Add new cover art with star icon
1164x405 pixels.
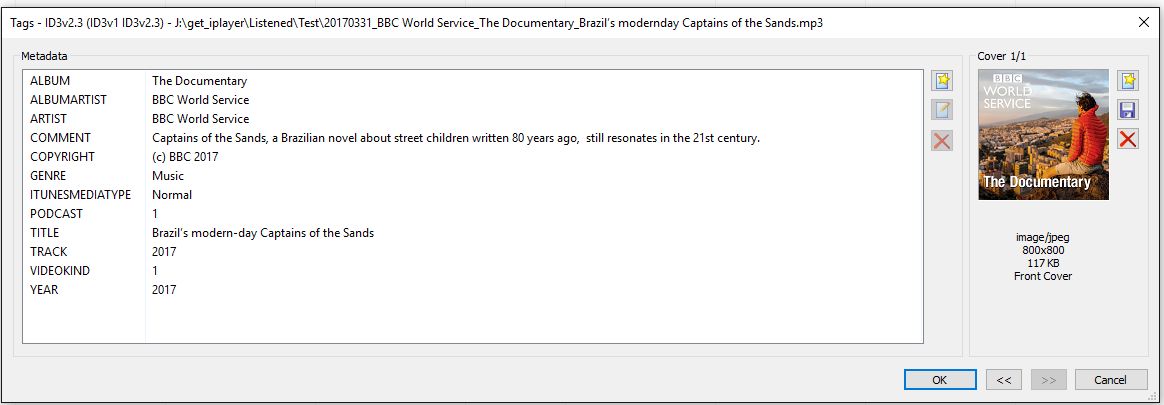click(1128, 81)
